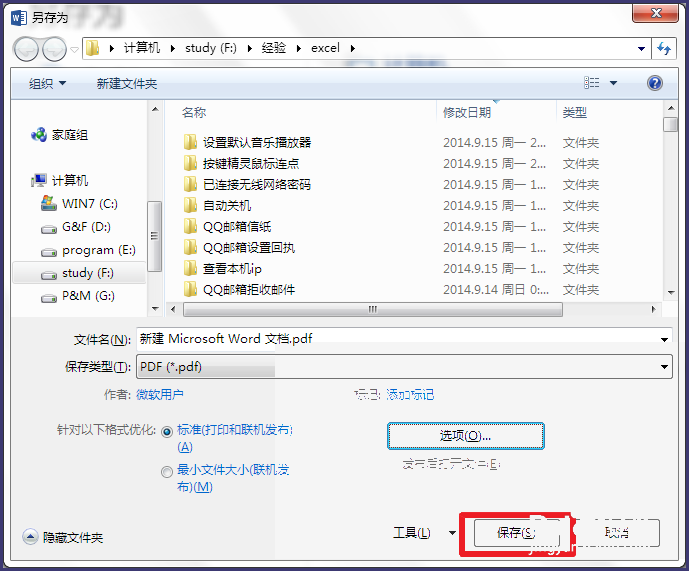Sort by 名称 column header

point(194,113)
